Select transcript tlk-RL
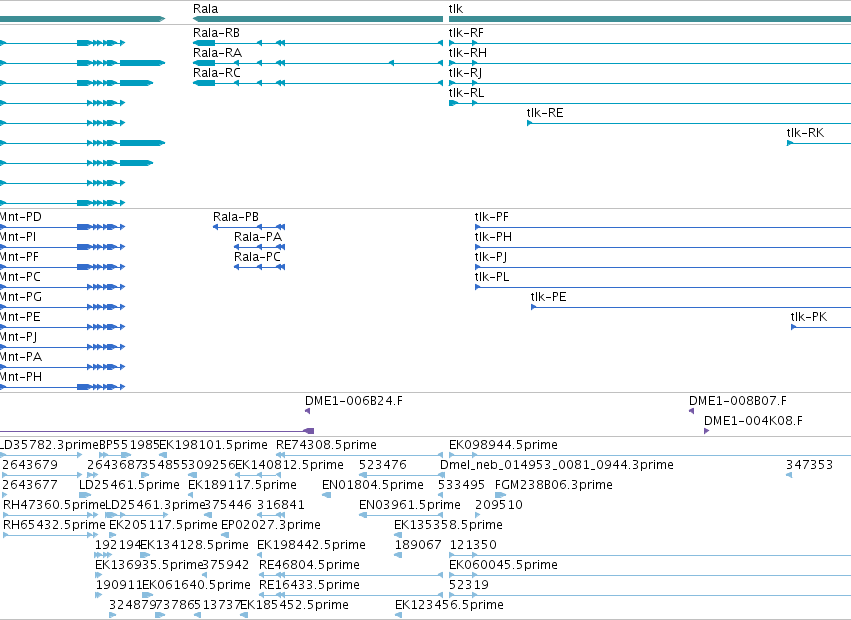851x620 pixels. (x=466, y=93)
